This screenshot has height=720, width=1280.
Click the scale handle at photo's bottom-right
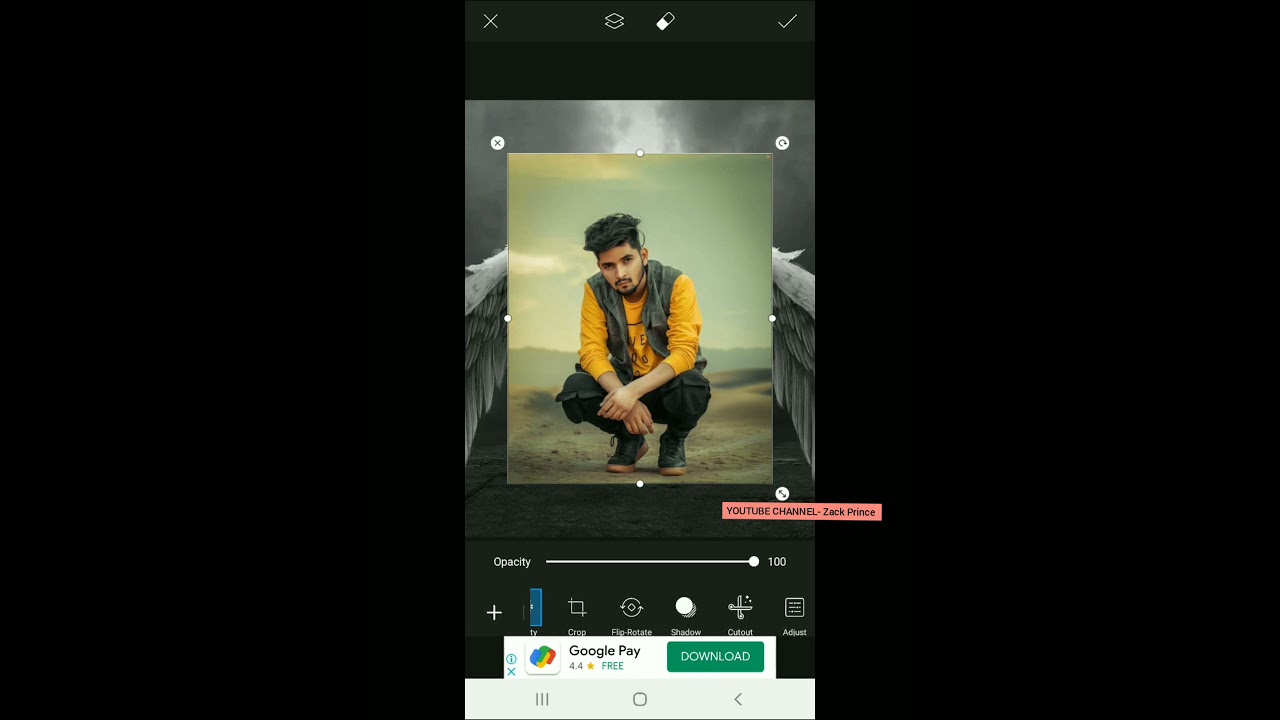[782, 494]
